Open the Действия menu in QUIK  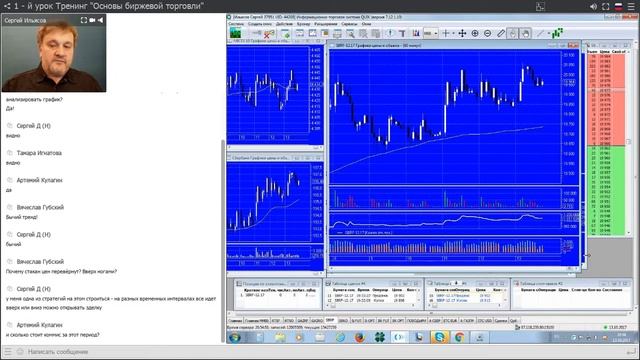284,24
